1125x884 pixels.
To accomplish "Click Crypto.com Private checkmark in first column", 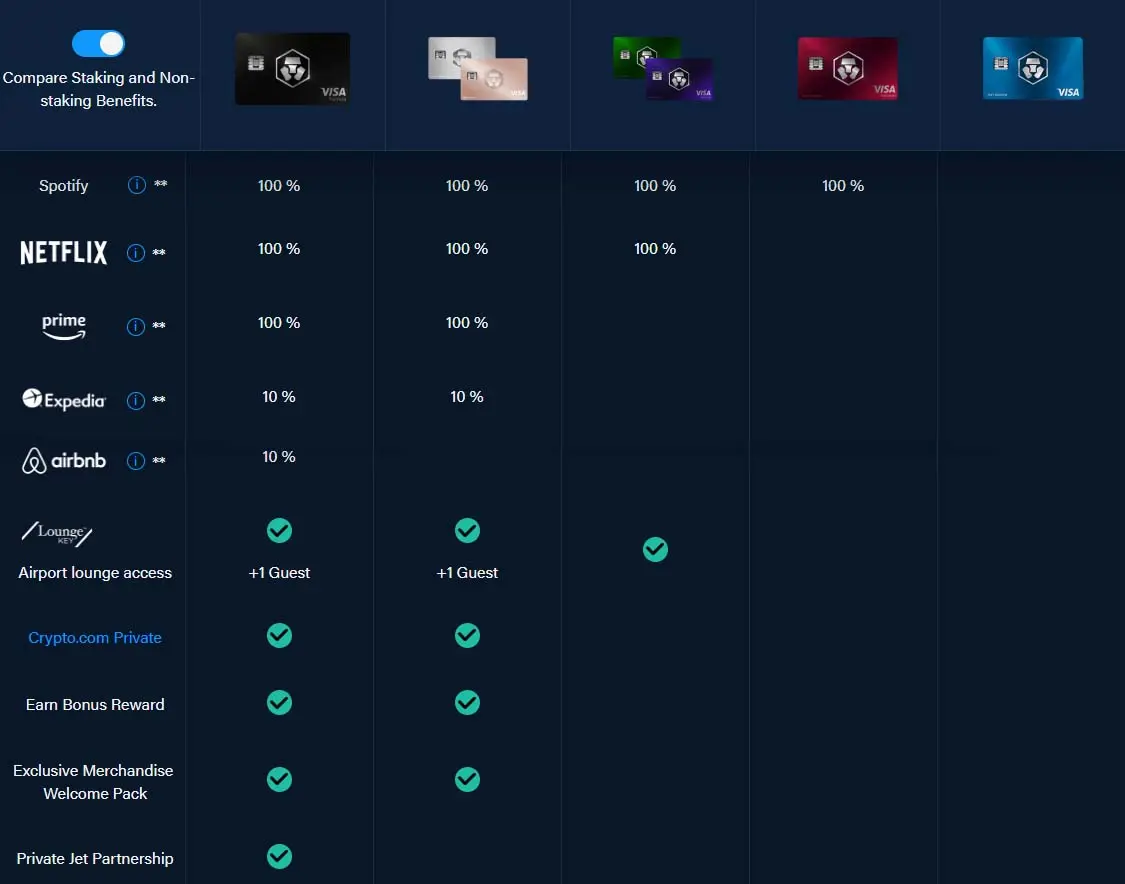I will (279, 635).
